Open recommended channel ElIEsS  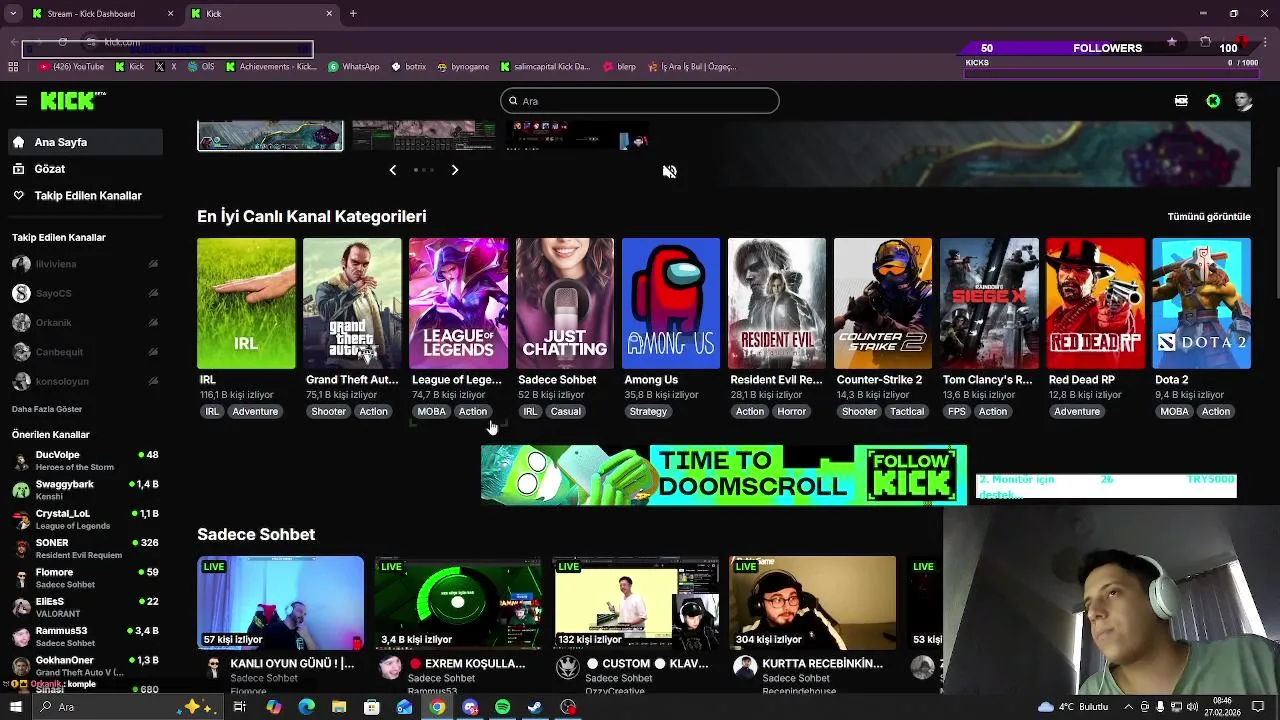[84, 607]
